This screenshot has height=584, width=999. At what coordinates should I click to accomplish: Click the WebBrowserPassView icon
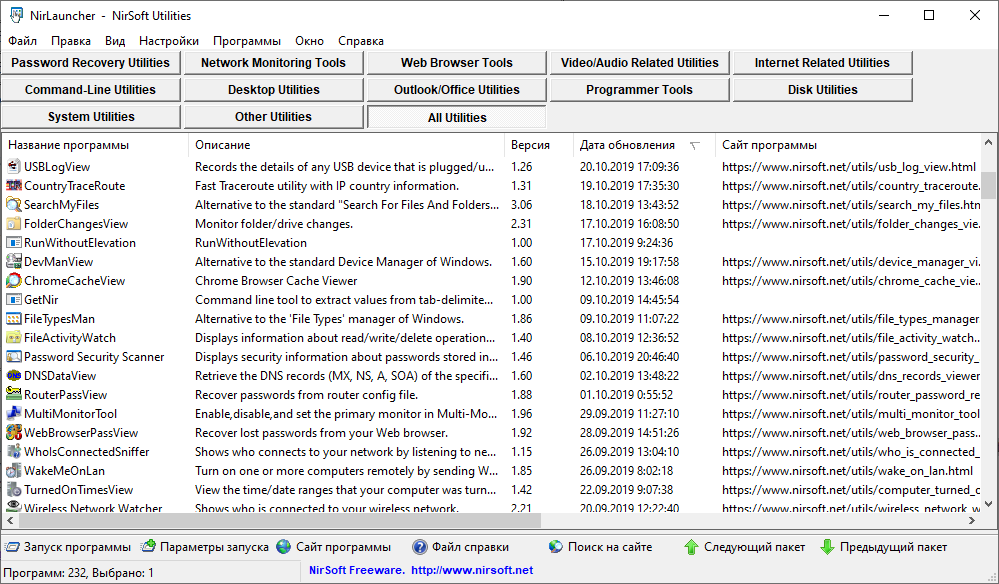[x=13, y=433]
